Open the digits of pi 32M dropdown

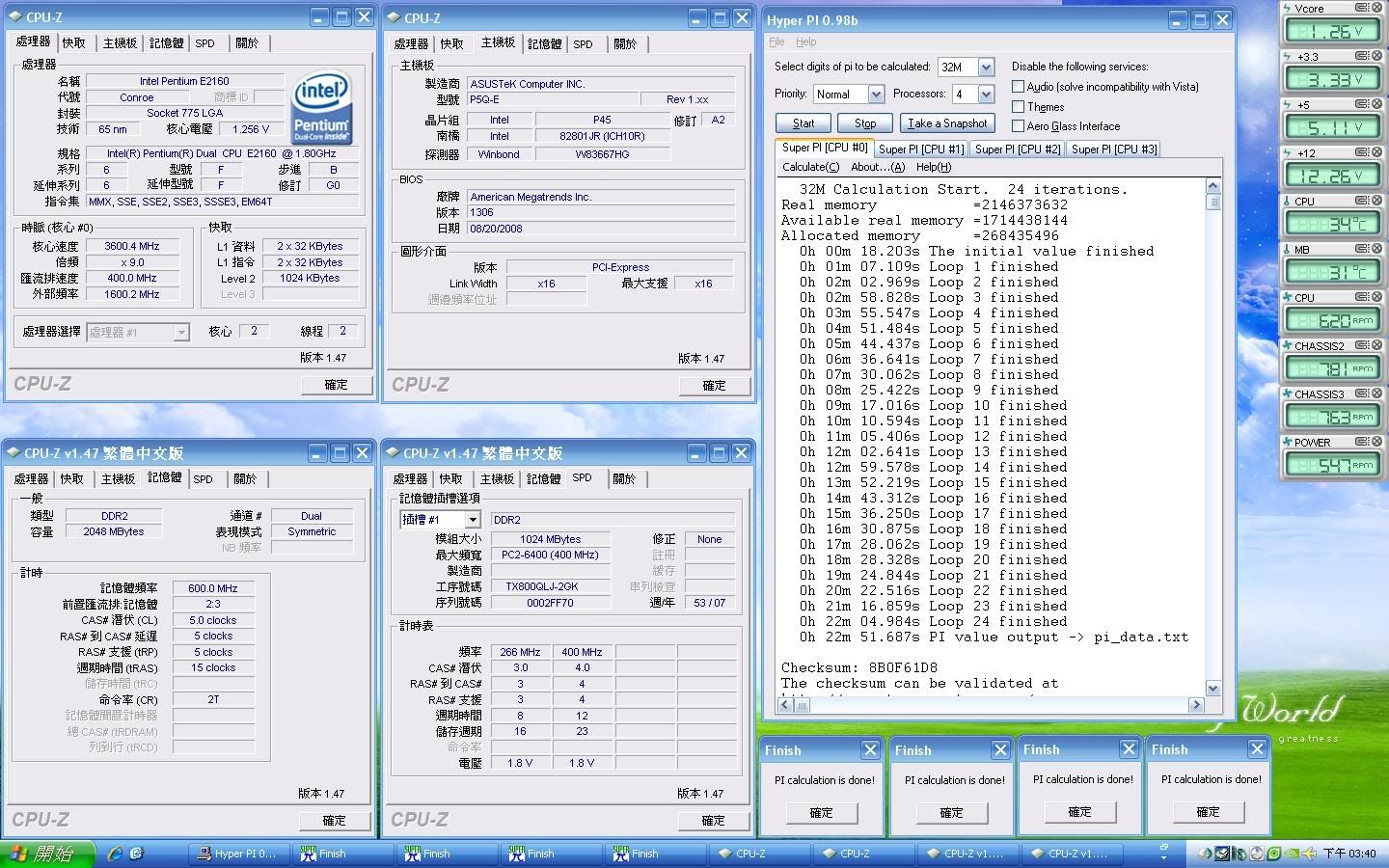coord(986,68)
